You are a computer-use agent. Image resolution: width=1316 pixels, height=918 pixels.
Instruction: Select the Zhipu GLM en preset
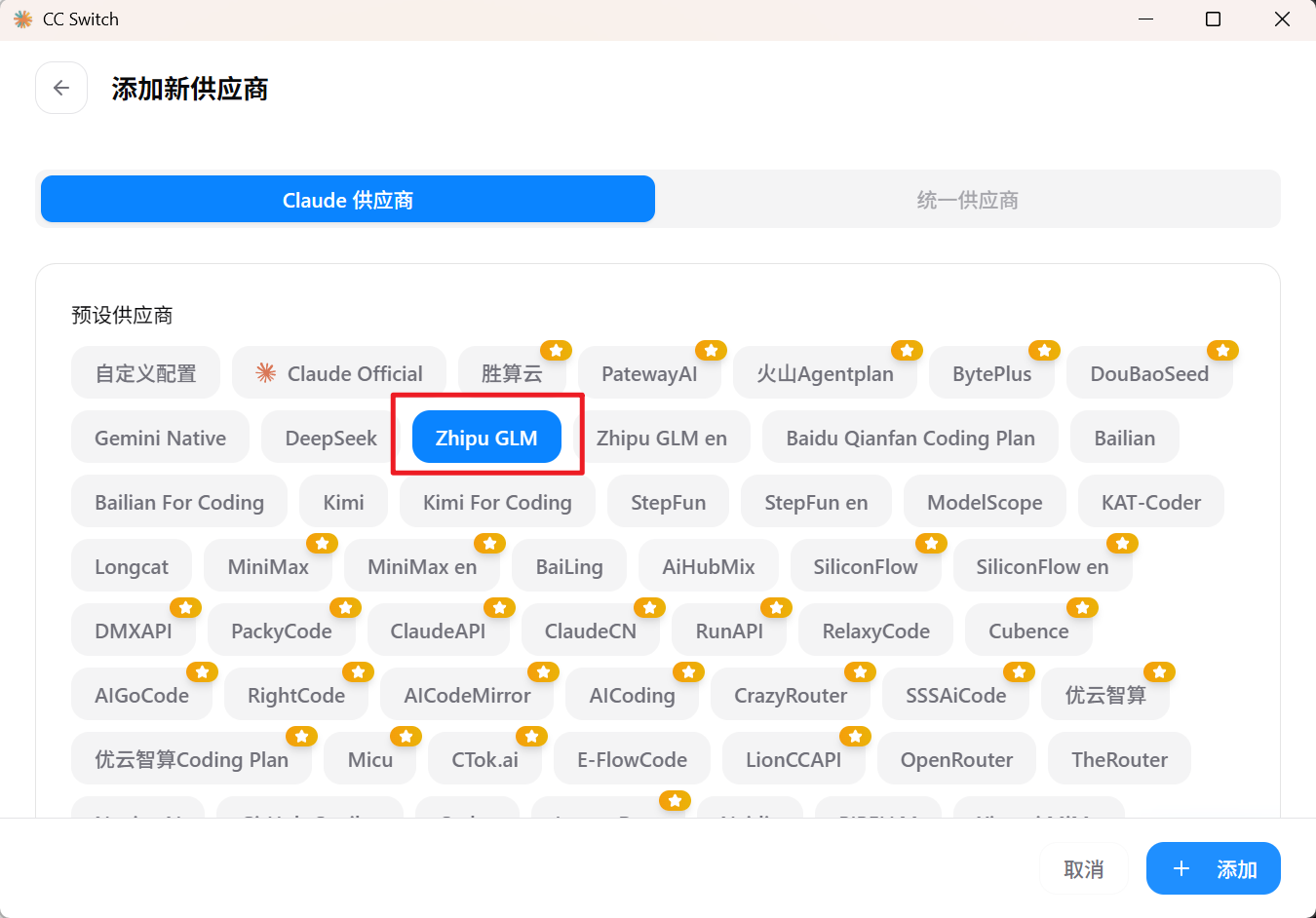tap(662, 438)
